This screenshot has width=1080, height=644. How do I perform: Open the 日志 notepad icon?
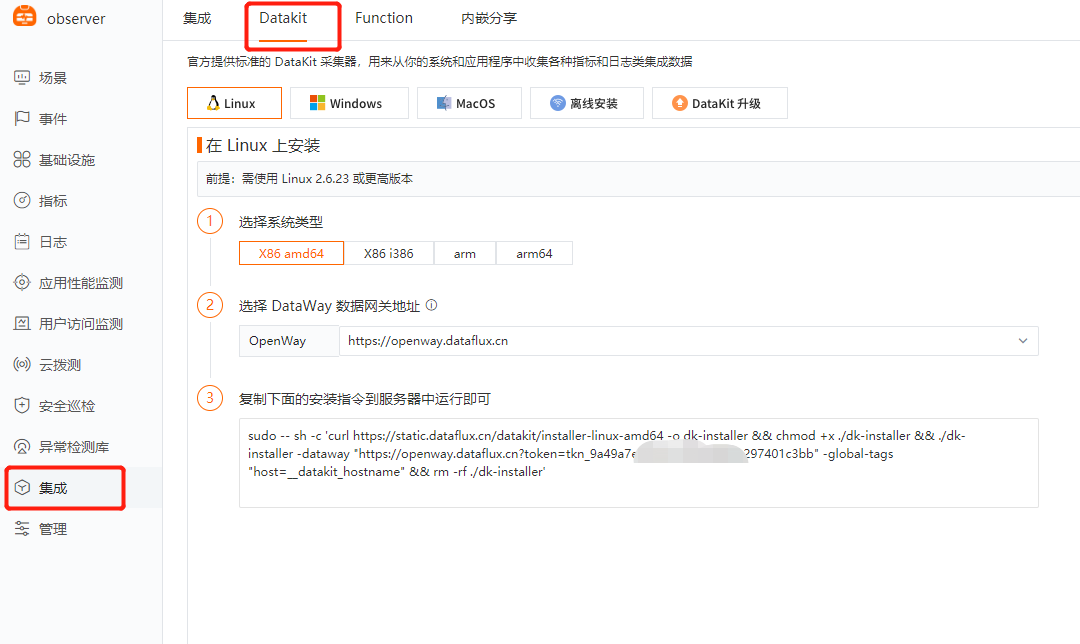pyautogui.click(x=22, y=242)
